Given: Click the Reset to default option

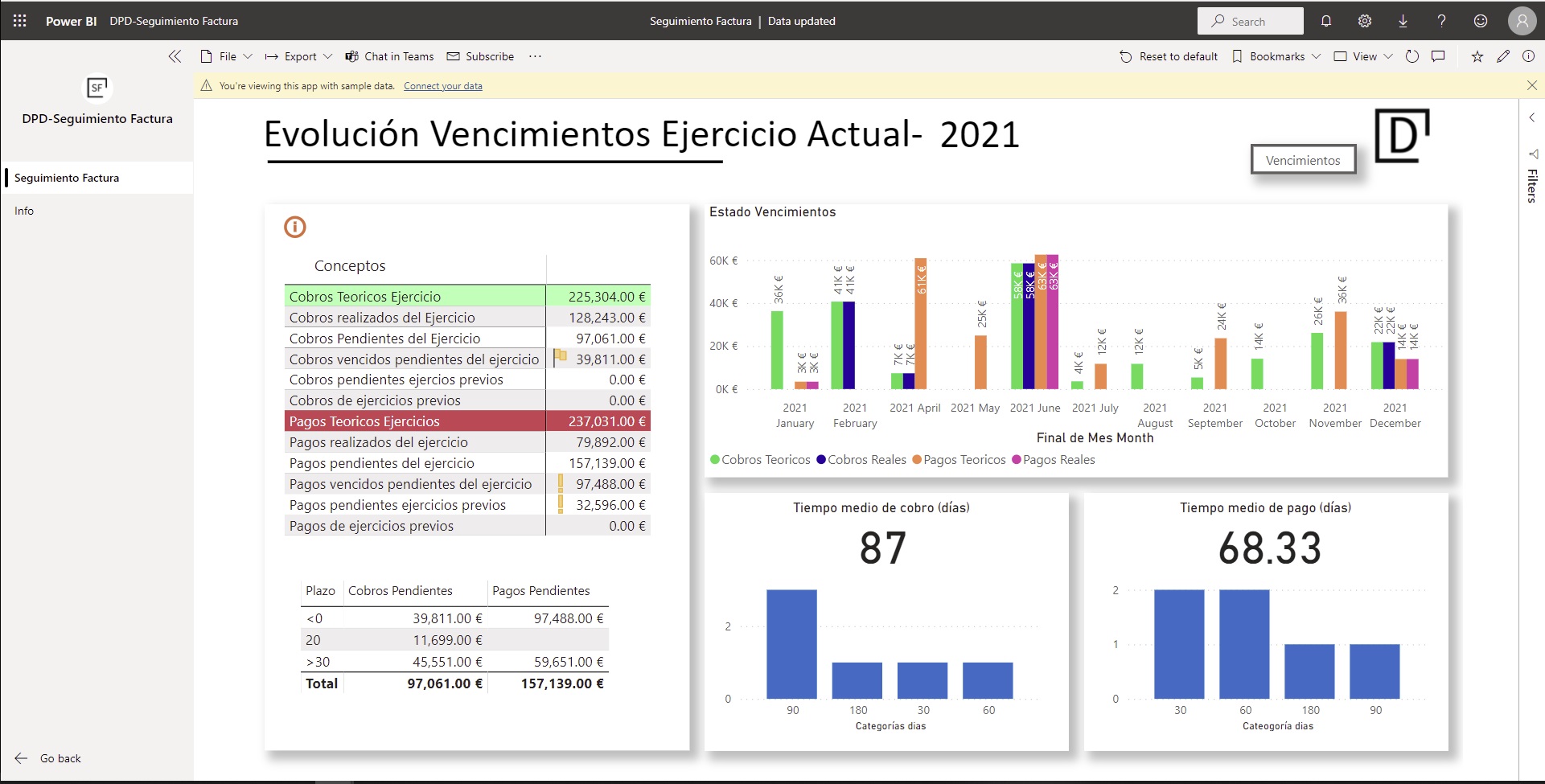Looking at the screenshot, I should pyautogui.click(x=1169, y=56).
